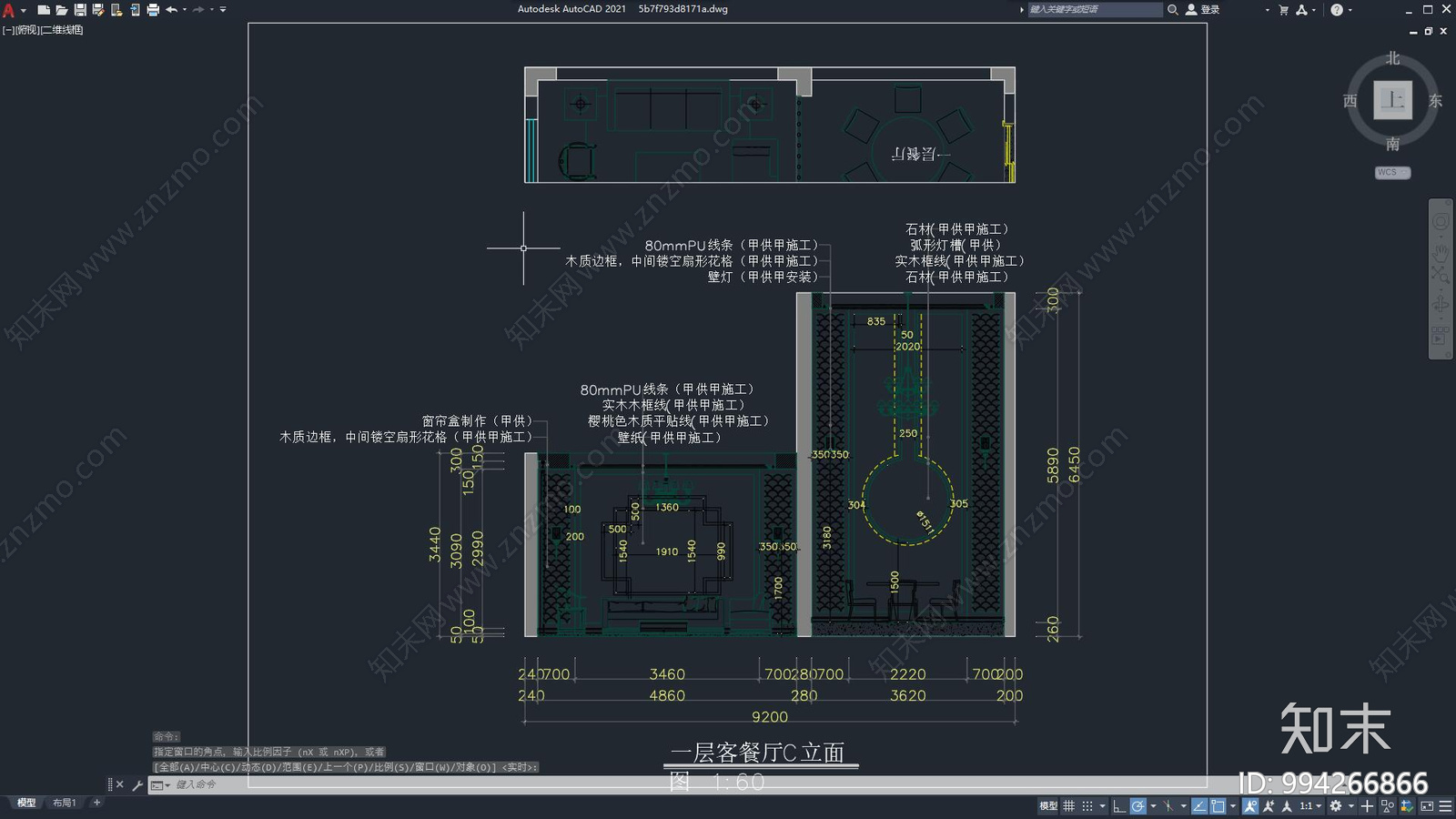
Task: Toggle clean screen mode icon
Action: [x=1427, y=805]
